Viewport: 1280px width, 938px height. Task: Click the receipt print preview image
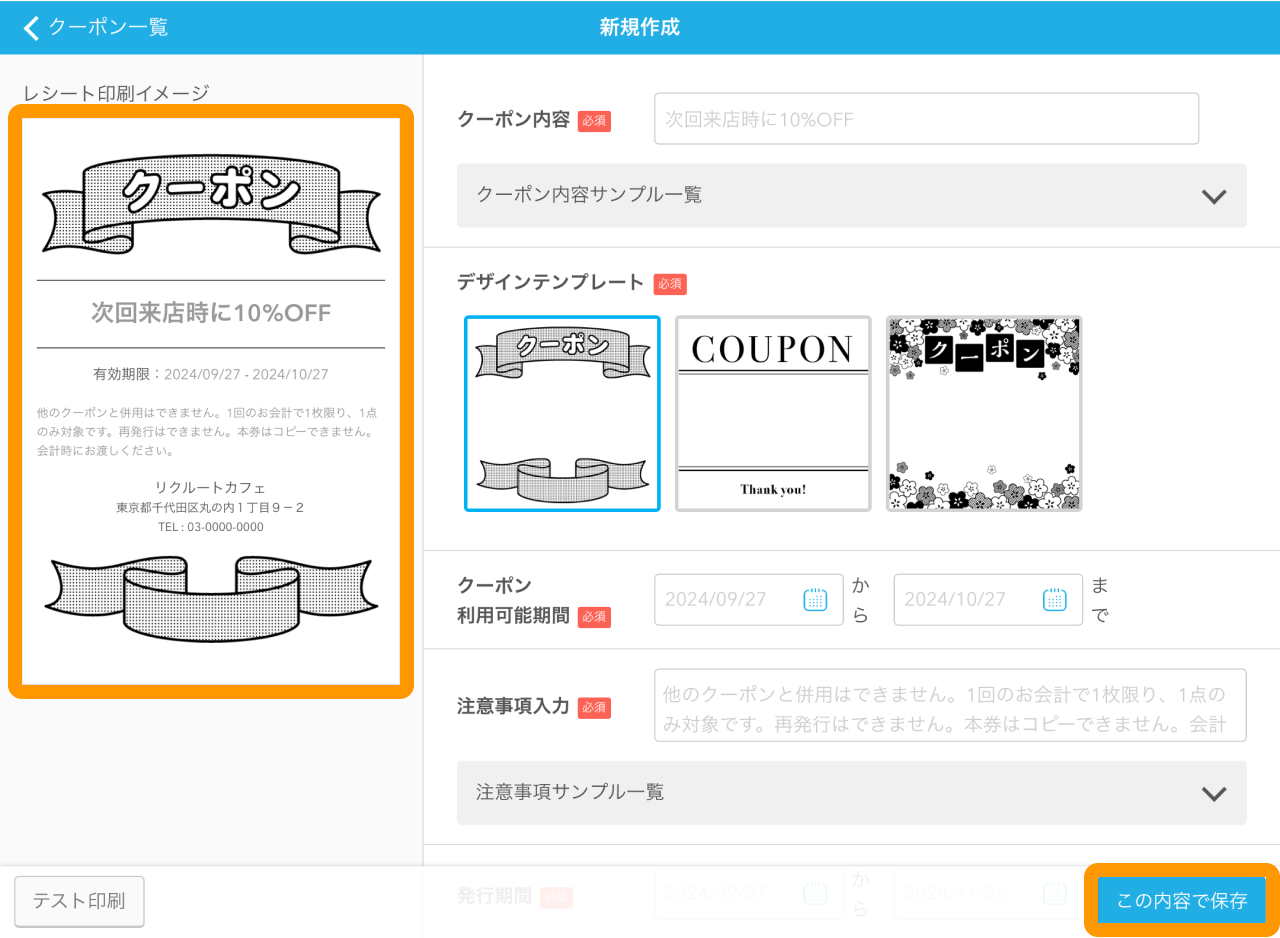pyautogui.click(x=211, y=401)
